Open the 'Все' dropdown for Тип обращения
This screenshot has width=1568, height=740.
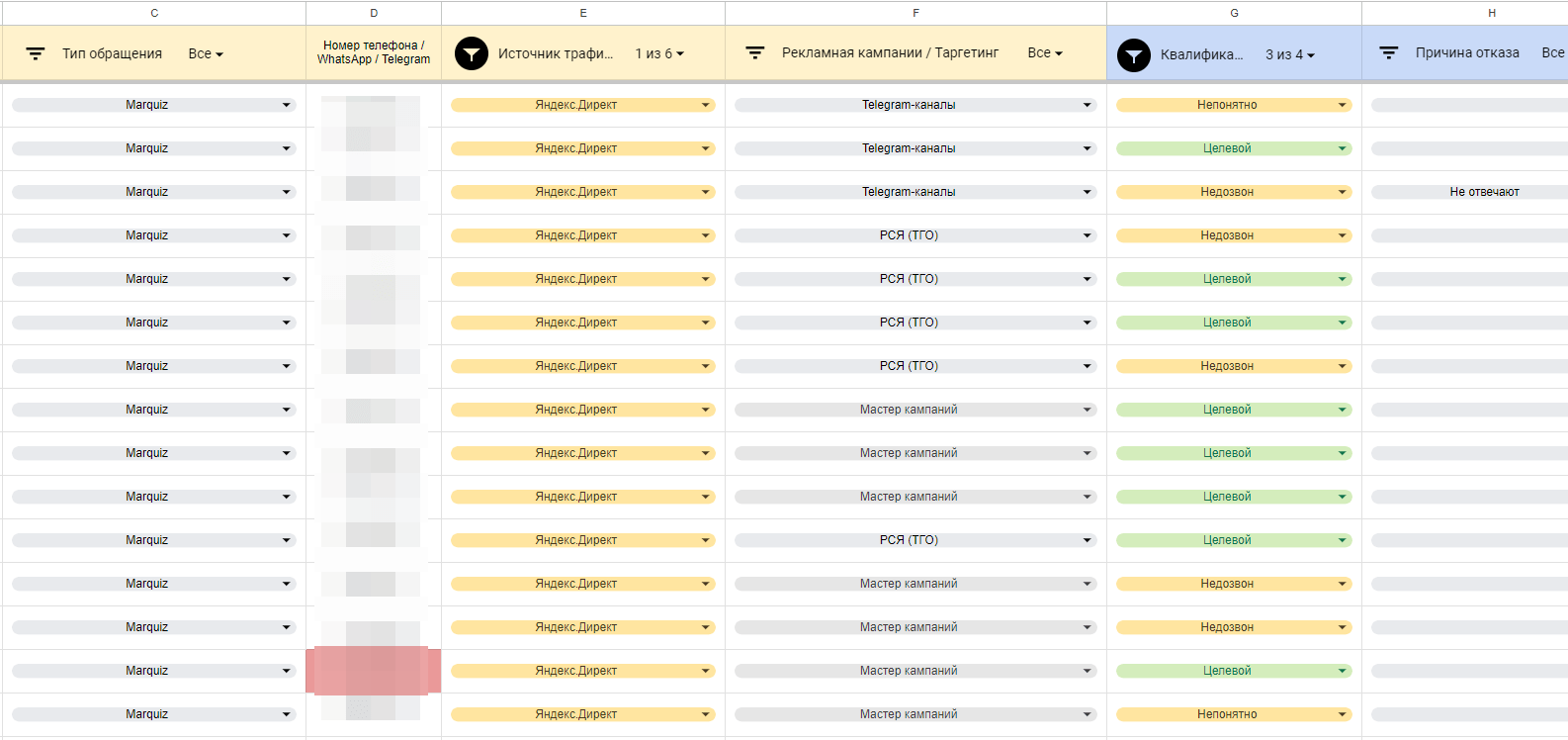(206, 53)
